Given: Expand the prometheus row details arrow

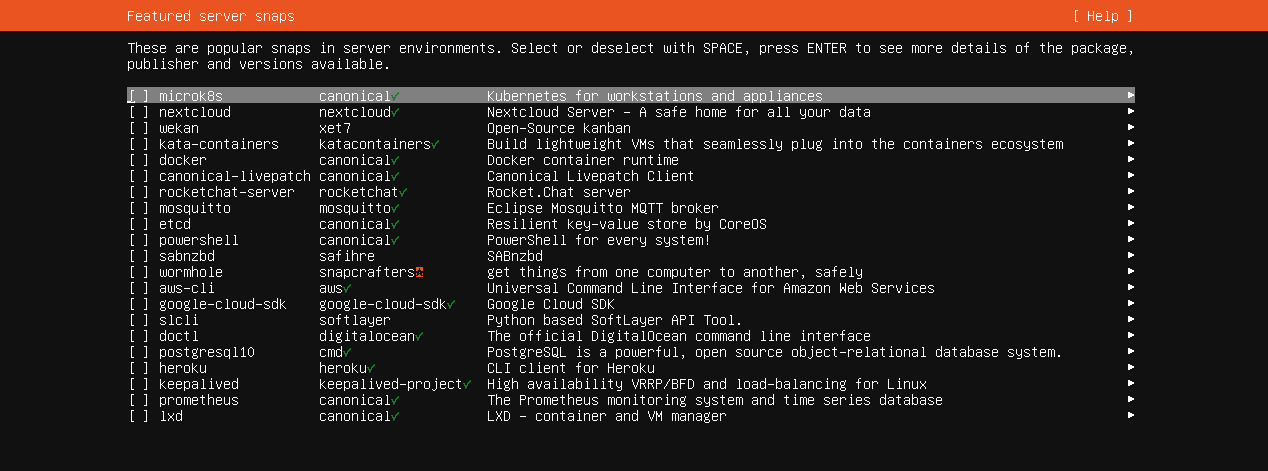Looking at the screenshot, I should [1130, 400].
